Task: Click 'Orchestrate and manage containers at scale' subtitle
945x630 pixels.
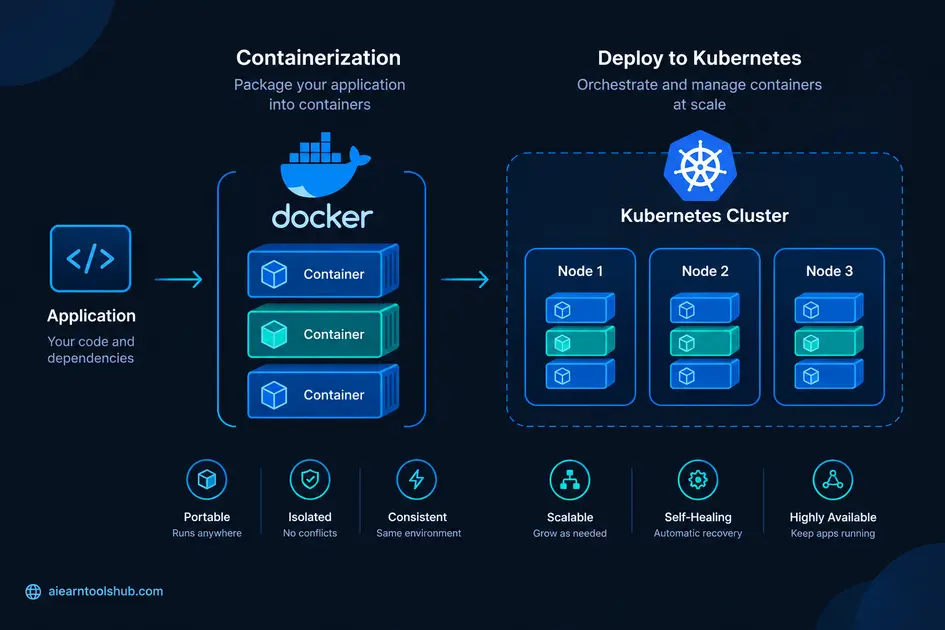Action: [699, 95]
